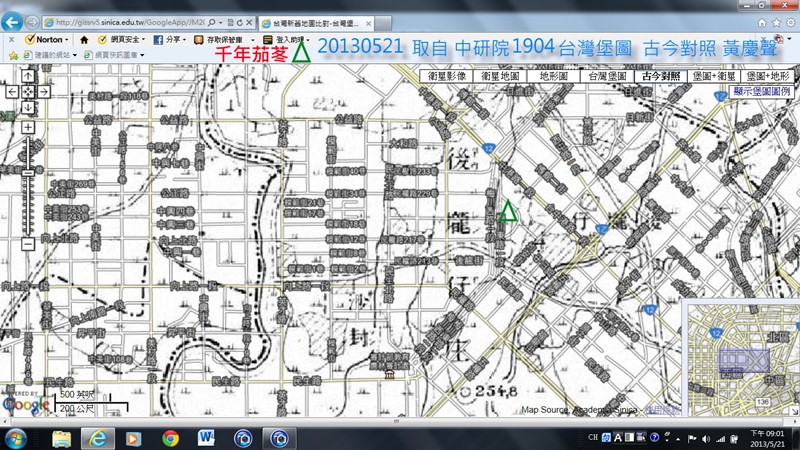Viewport: 800px width, 450px height.
Task: Open the media player taskbar icon
Action: [134, 438]
